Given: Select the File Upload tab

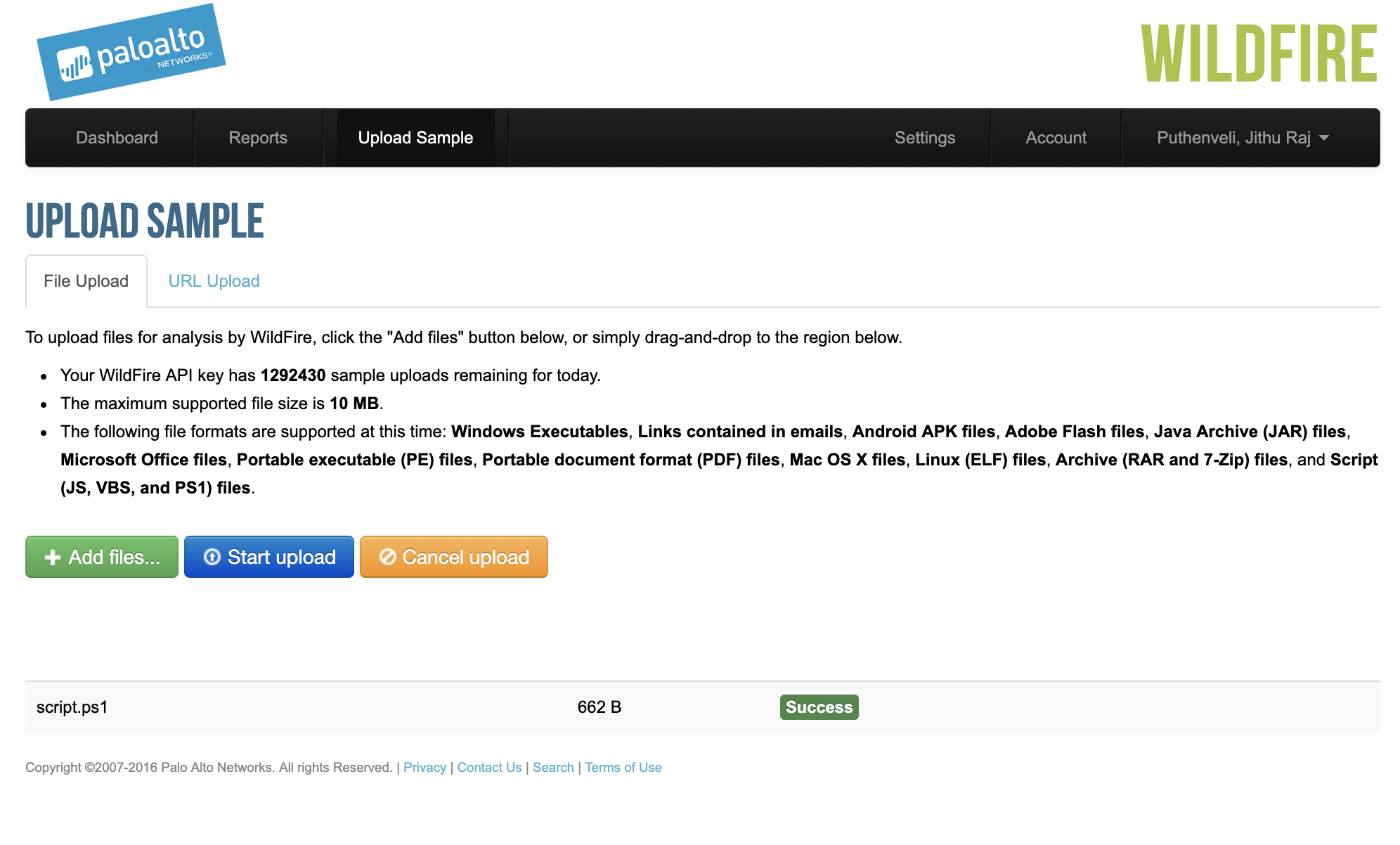Looking at the screenshot, I should 86,280.
